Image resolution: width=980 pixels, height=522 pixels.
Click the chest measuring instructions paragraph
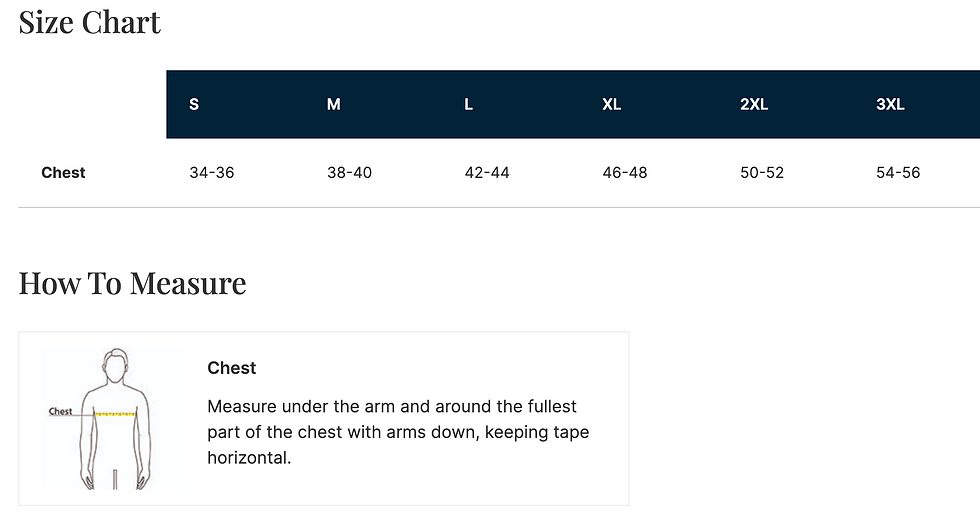pyautogui.click(x=398, y=432)
